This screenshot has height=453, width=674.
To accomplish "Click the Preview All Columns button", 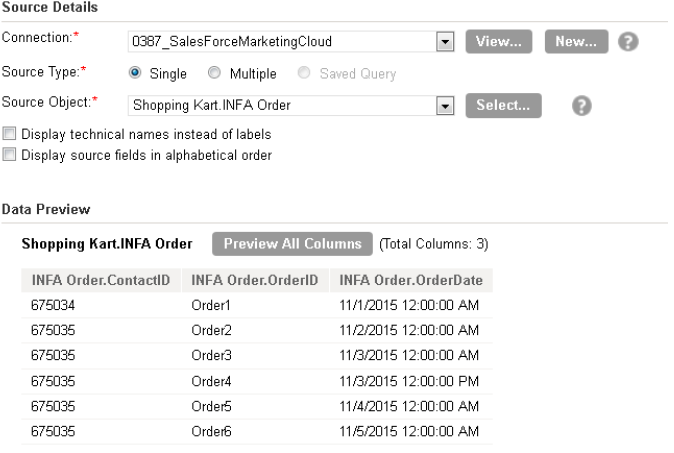I will 292,244.
